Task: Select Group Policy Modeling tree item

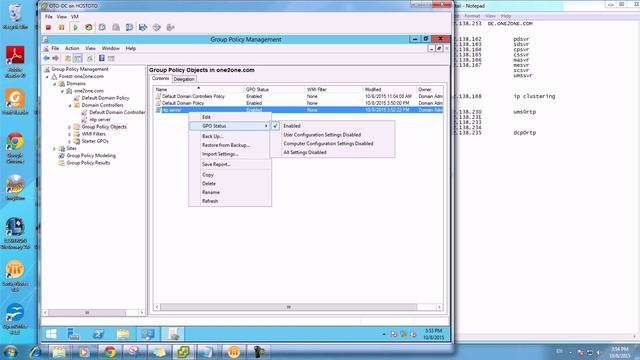Action: (91, 156)
